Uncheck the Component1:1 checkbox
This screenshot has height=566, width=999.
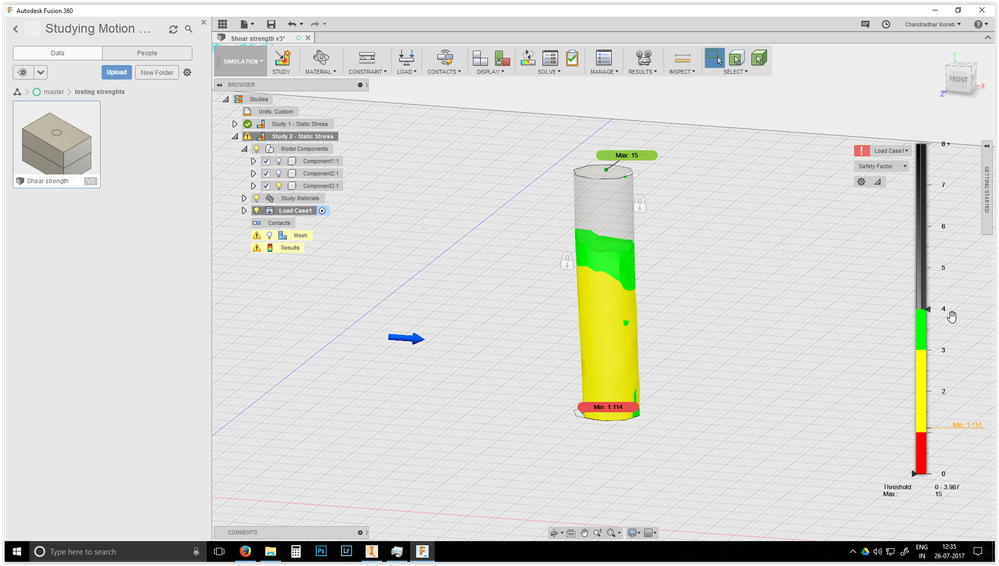point(266,161)
